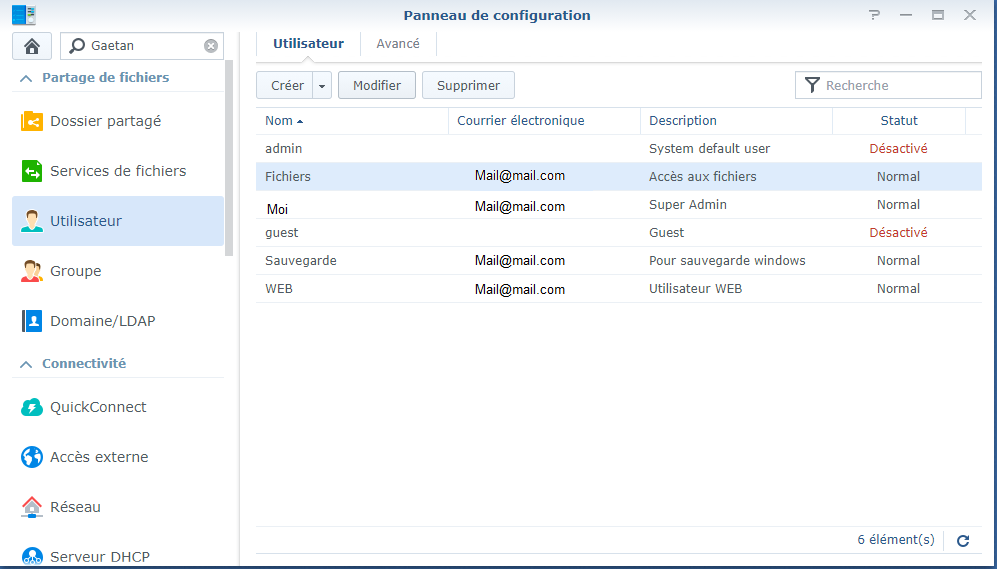Click the refresh icon at bottom right
This screenshot has height=572, width=998.
coord(963,540)
